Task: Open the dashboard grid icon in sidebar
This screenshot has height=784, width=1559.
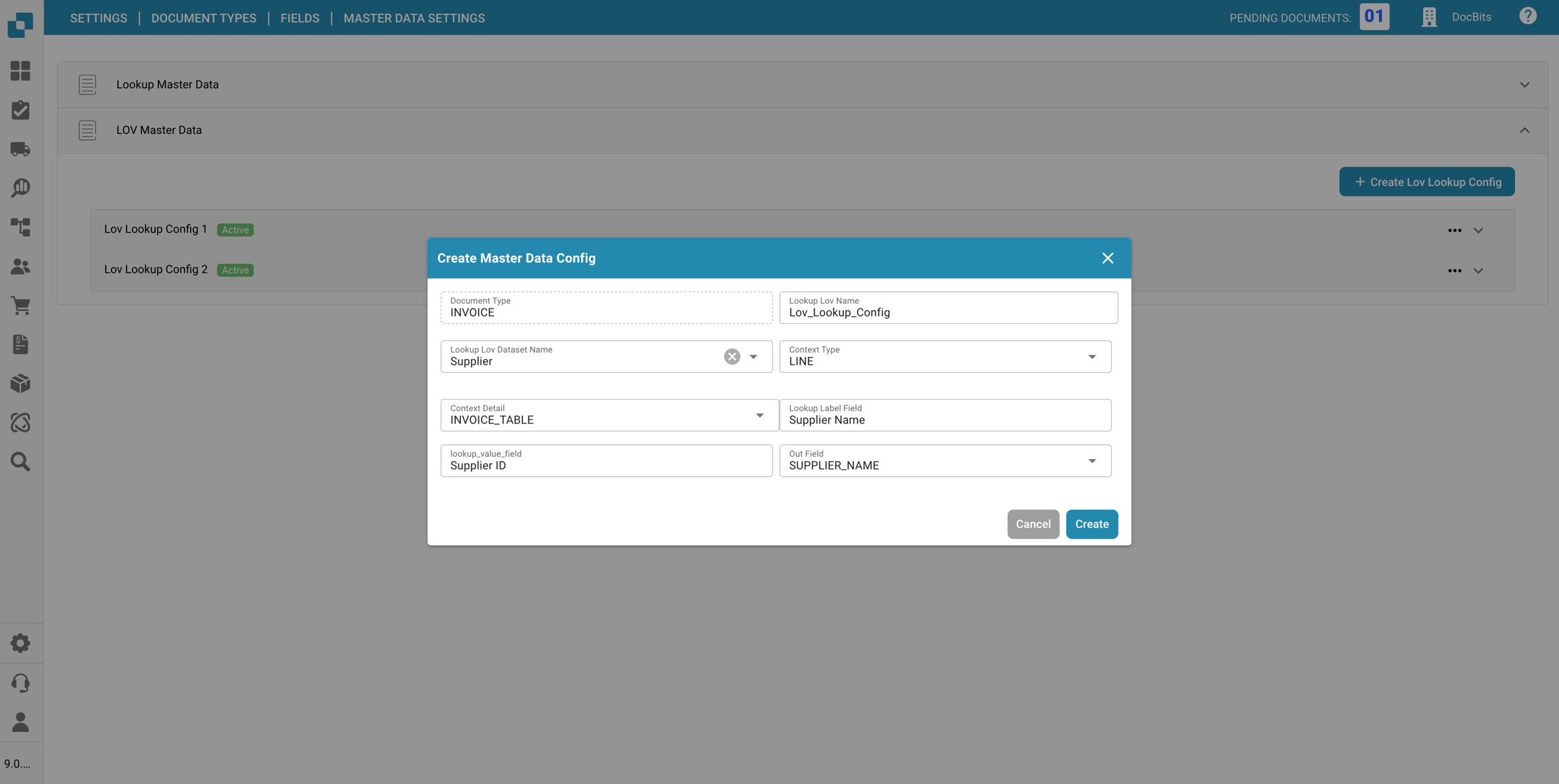Action: pyautogui.click(x=20, y=71)
